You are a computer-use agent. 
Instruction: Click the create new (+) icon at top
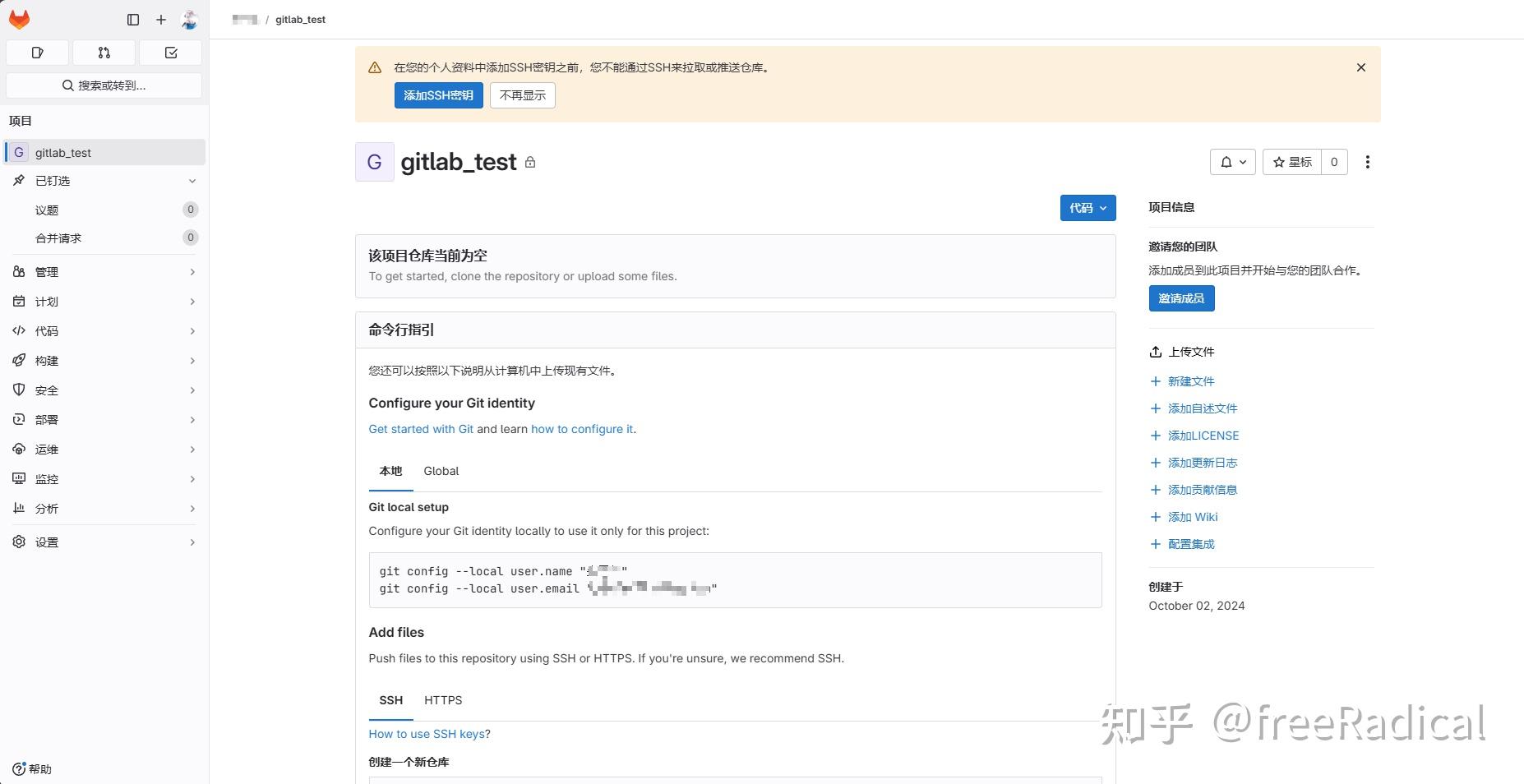(161, 20)
